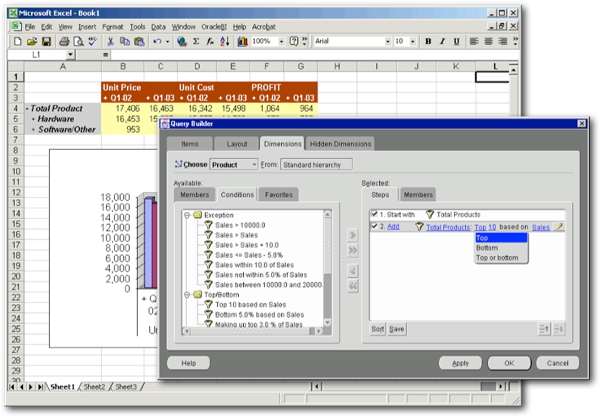This screenshot has height=417, width=600.
Task: Click the pencil edit icon beside Sales
Action: (559, 228)
